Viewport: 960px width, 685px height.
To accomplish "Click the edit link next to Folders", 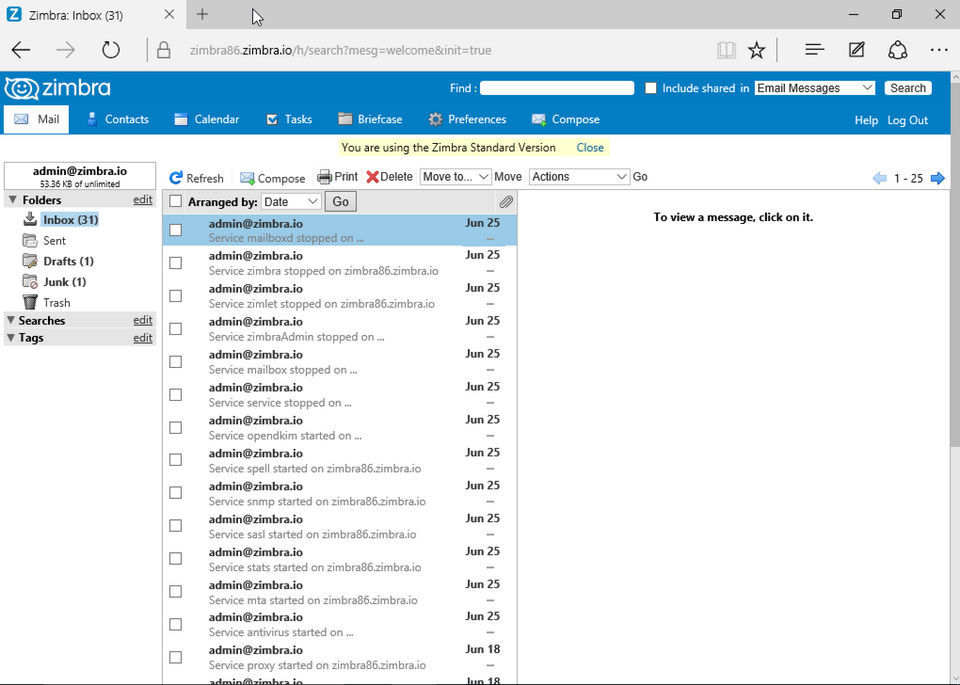I will [x=143, y=200].
